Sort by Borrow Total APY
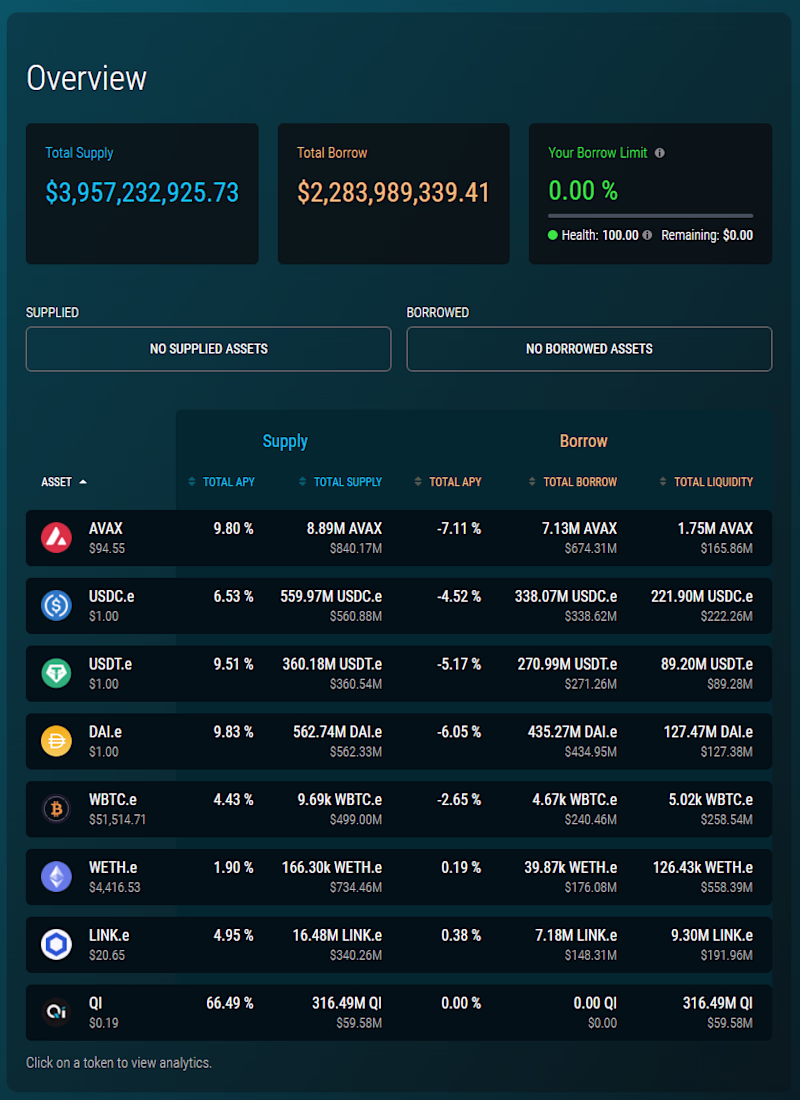Image resolution: width=800 pixels, height=1100 pixels. 448,482
